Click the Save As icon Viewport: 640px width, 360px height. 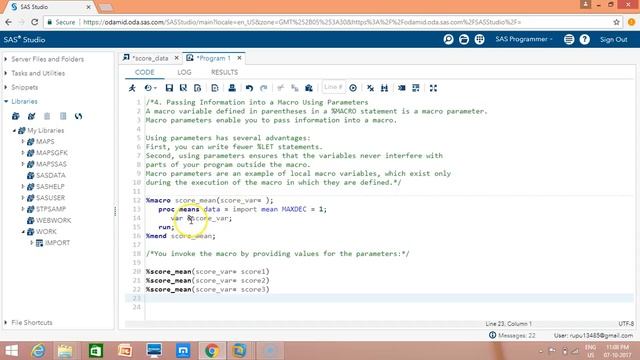coord(183,88)
